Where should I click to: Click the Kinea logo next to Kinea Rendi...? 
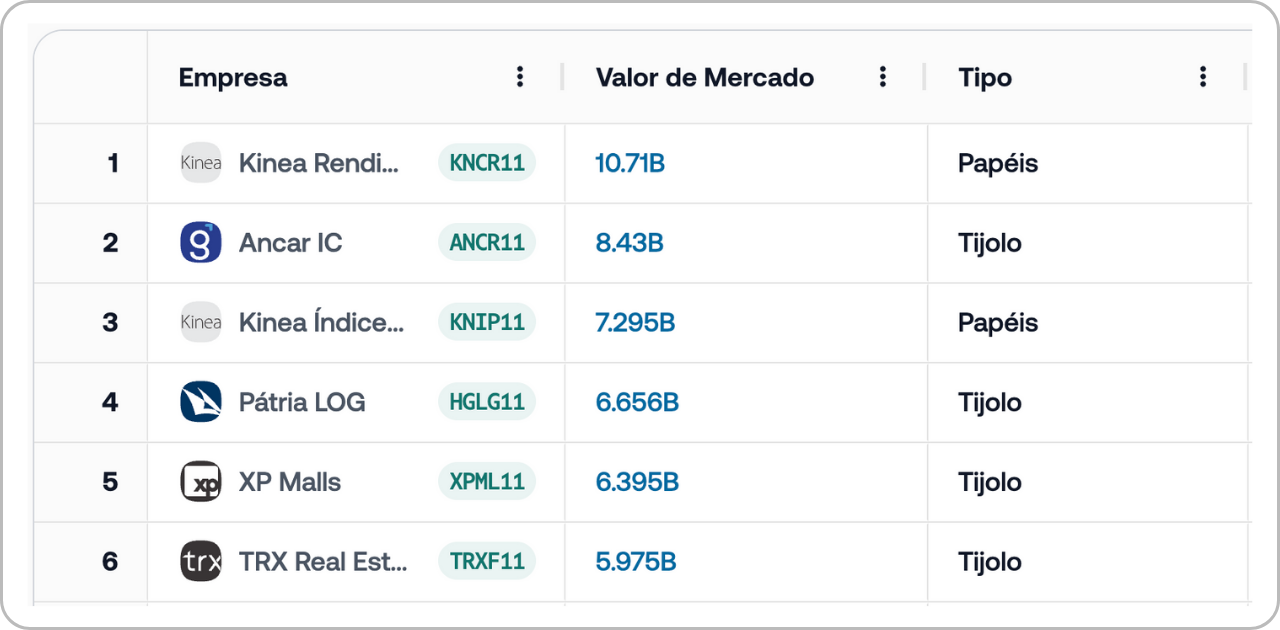[x=200, y=162]
